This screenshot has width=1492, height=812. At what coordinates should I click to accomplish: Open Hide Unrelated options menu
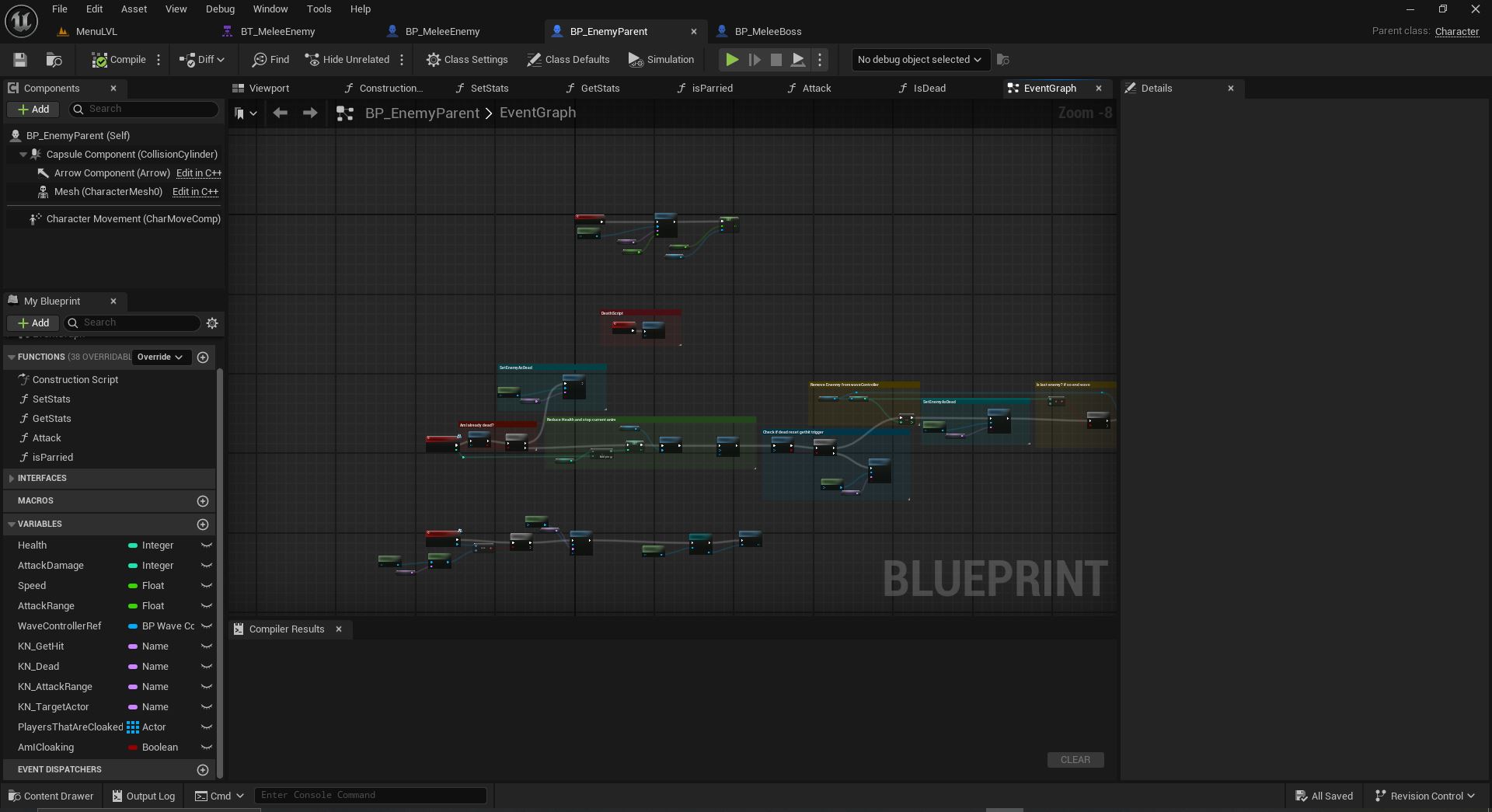coord(402,60)
